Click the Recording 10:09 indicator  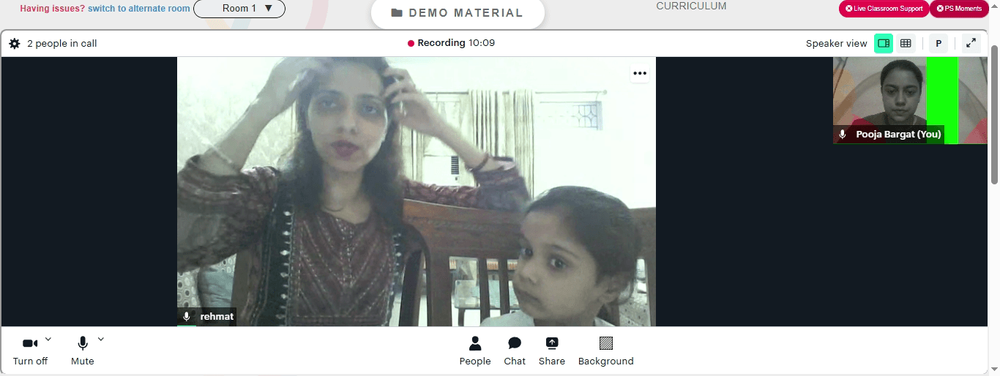(452, 43)
